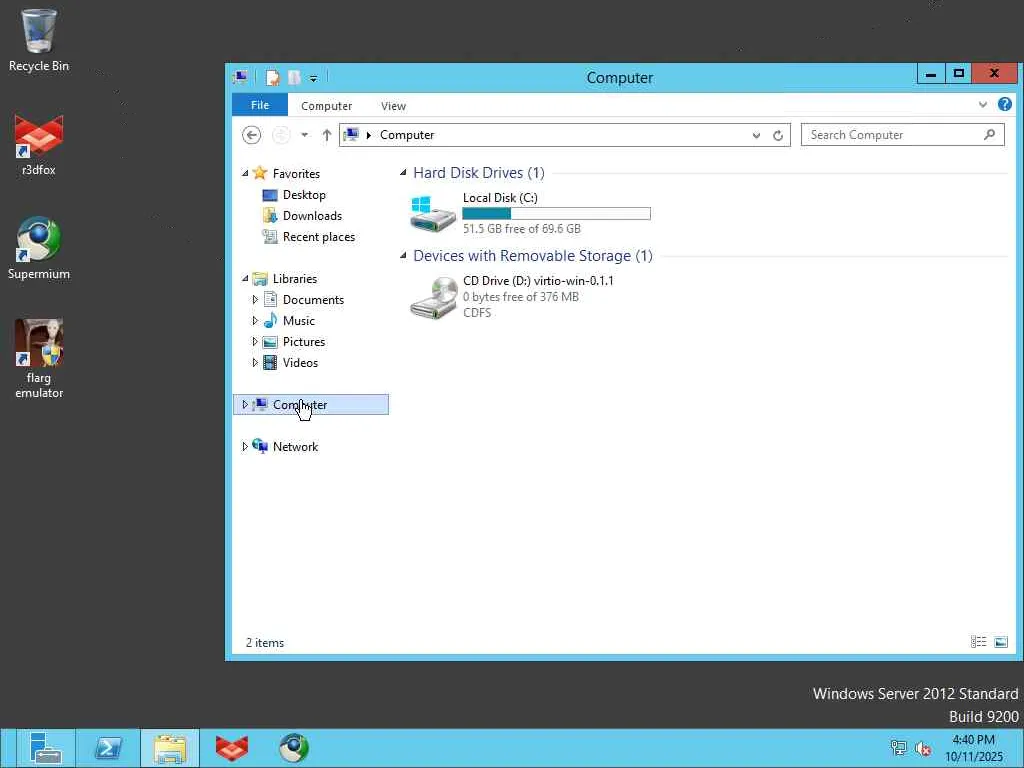This screenshot has width=1024, height=768.
Task: Expand the Computer tree node
Action: [245, 405]
